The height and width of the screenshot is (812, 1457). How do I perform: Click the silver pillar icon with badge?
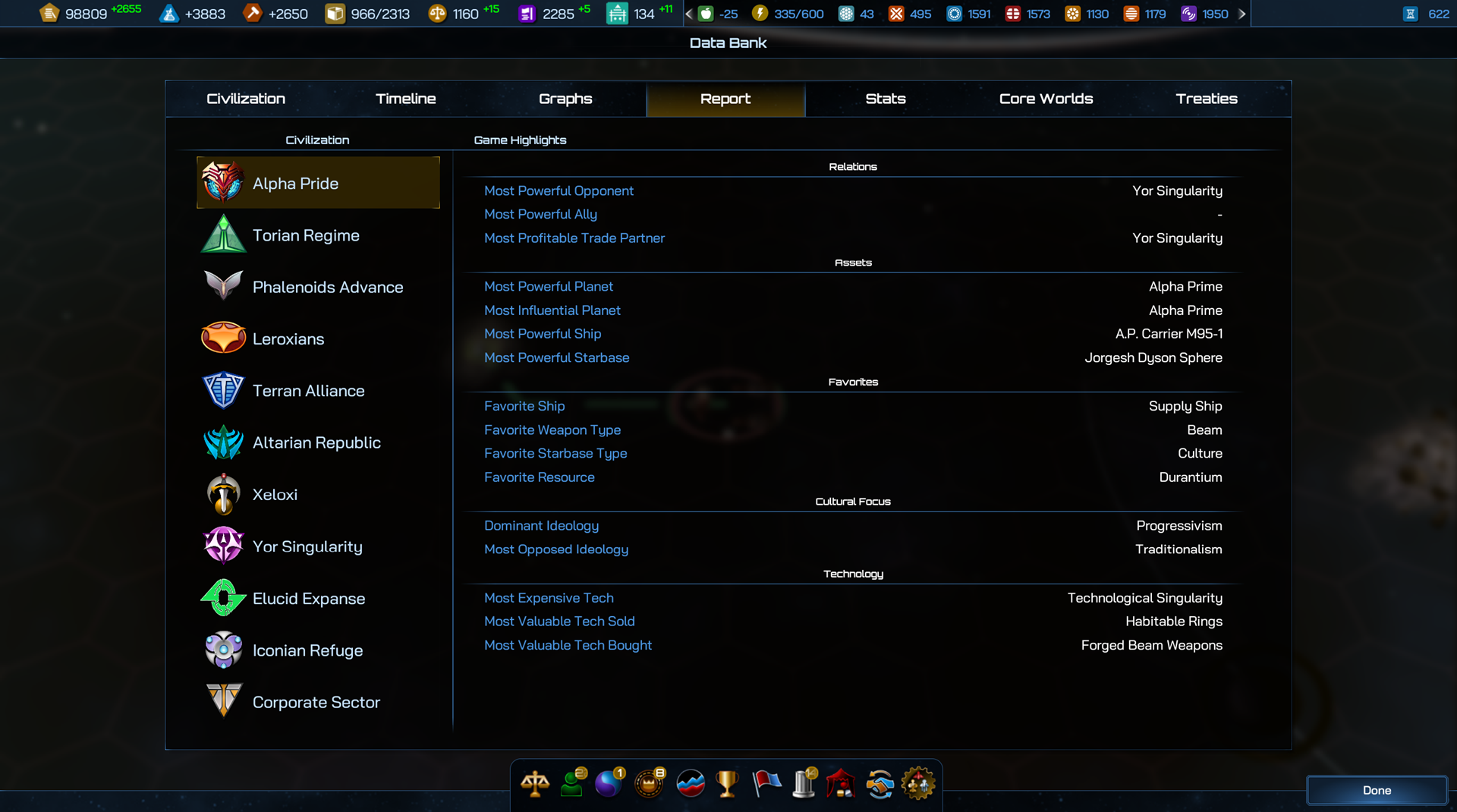(804, 784)
